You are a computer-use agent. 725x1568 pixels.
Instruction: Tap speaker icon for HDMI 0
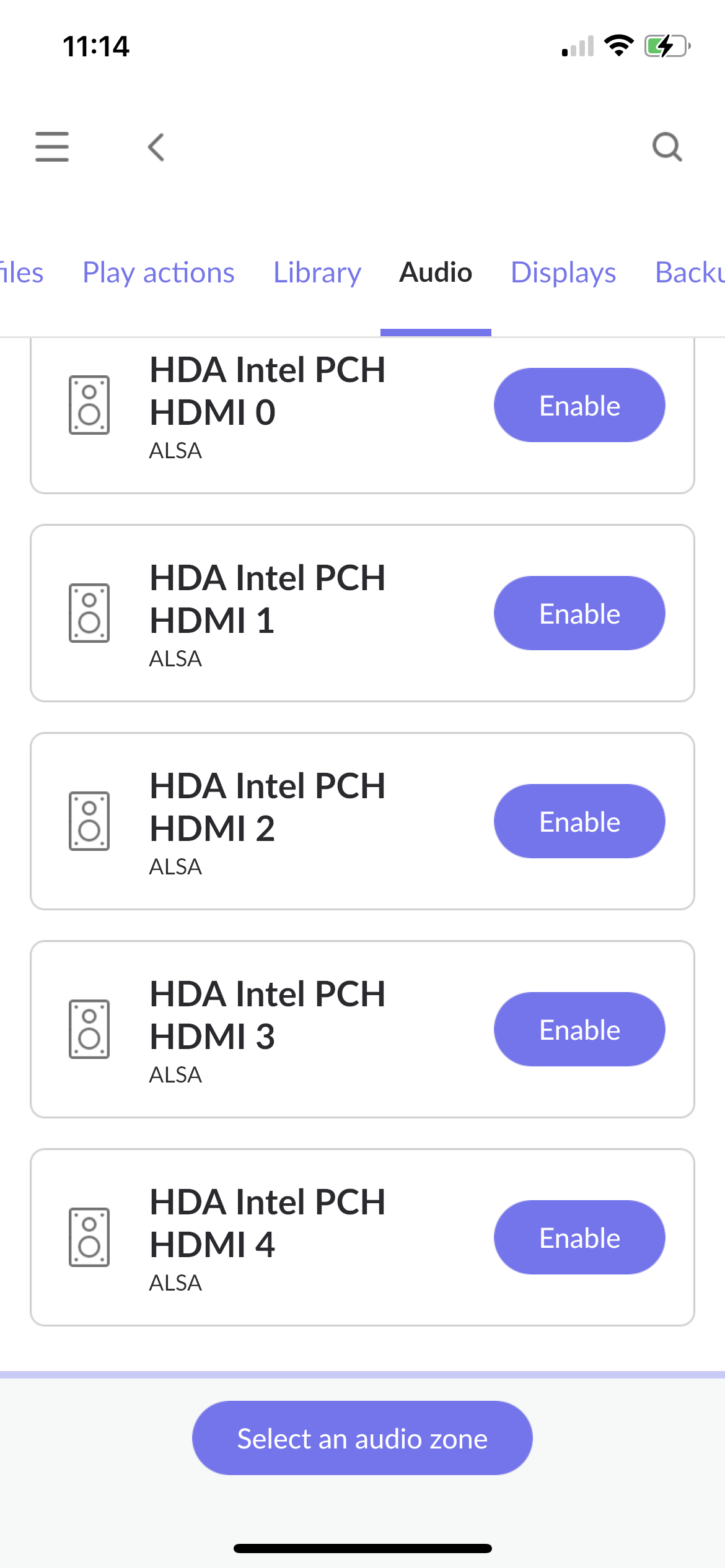(89, 405)
